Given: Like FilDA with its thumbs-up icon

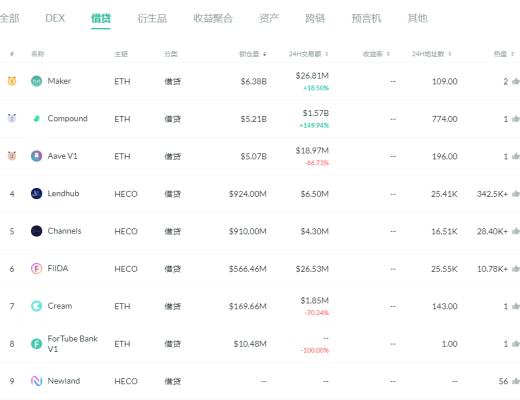Looking at the screenshot, I should tap(516, 269).
